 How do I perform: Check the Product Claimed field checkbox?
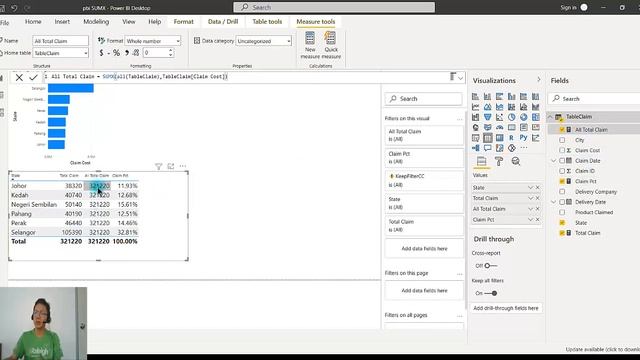562,212
